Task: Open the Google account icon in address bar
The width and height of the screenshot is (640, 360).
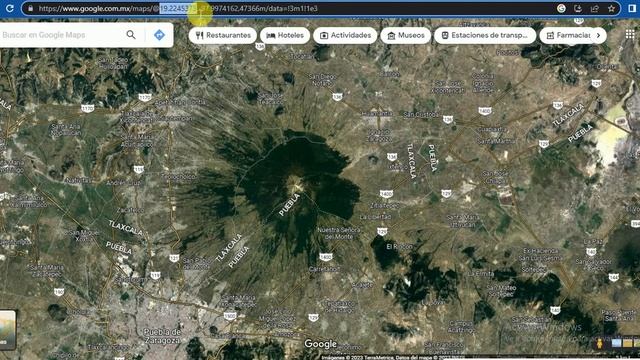Action: (561, 8)
